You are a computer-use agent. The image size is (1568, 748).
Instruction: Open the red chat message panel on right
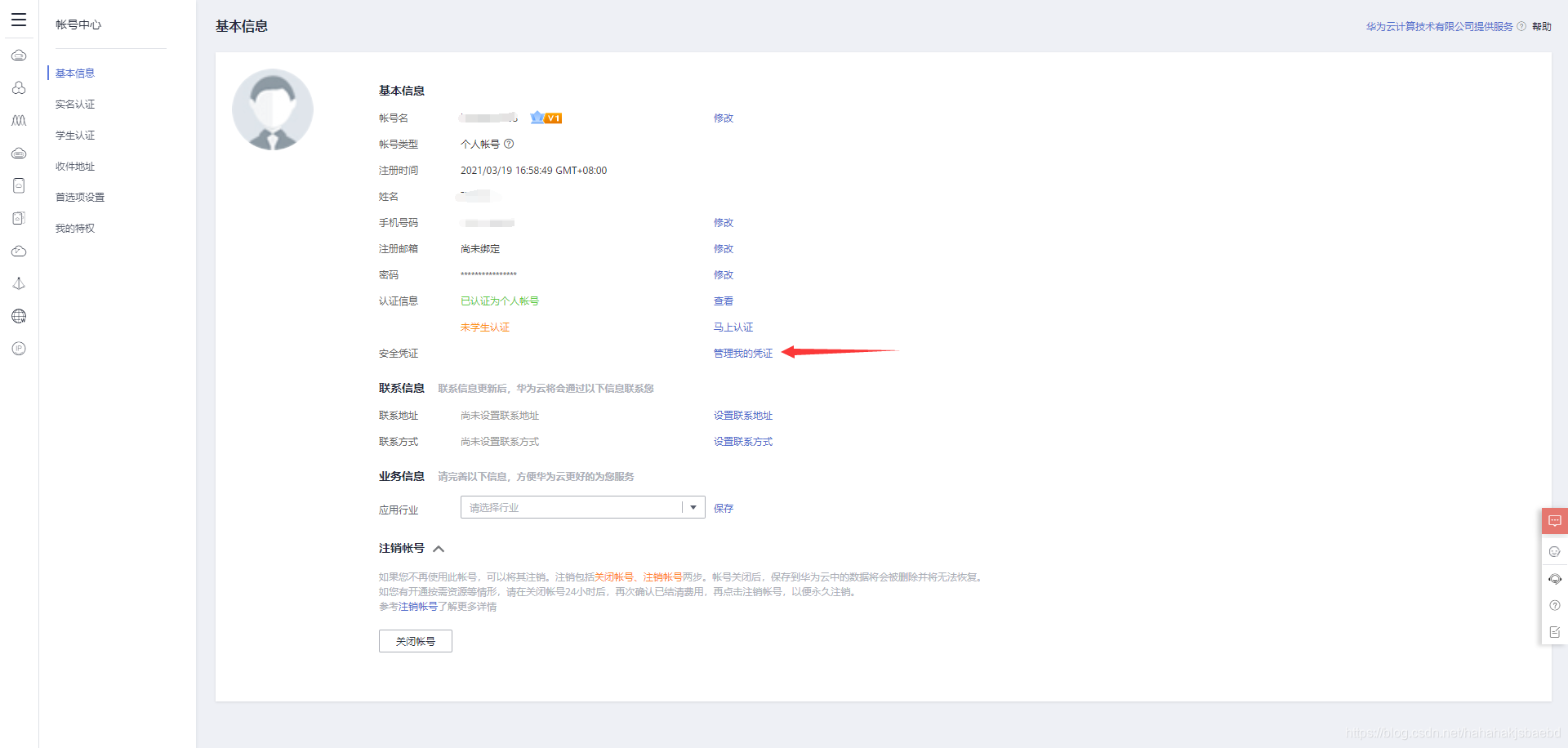pyautogui.click(x=1555, y=520)
